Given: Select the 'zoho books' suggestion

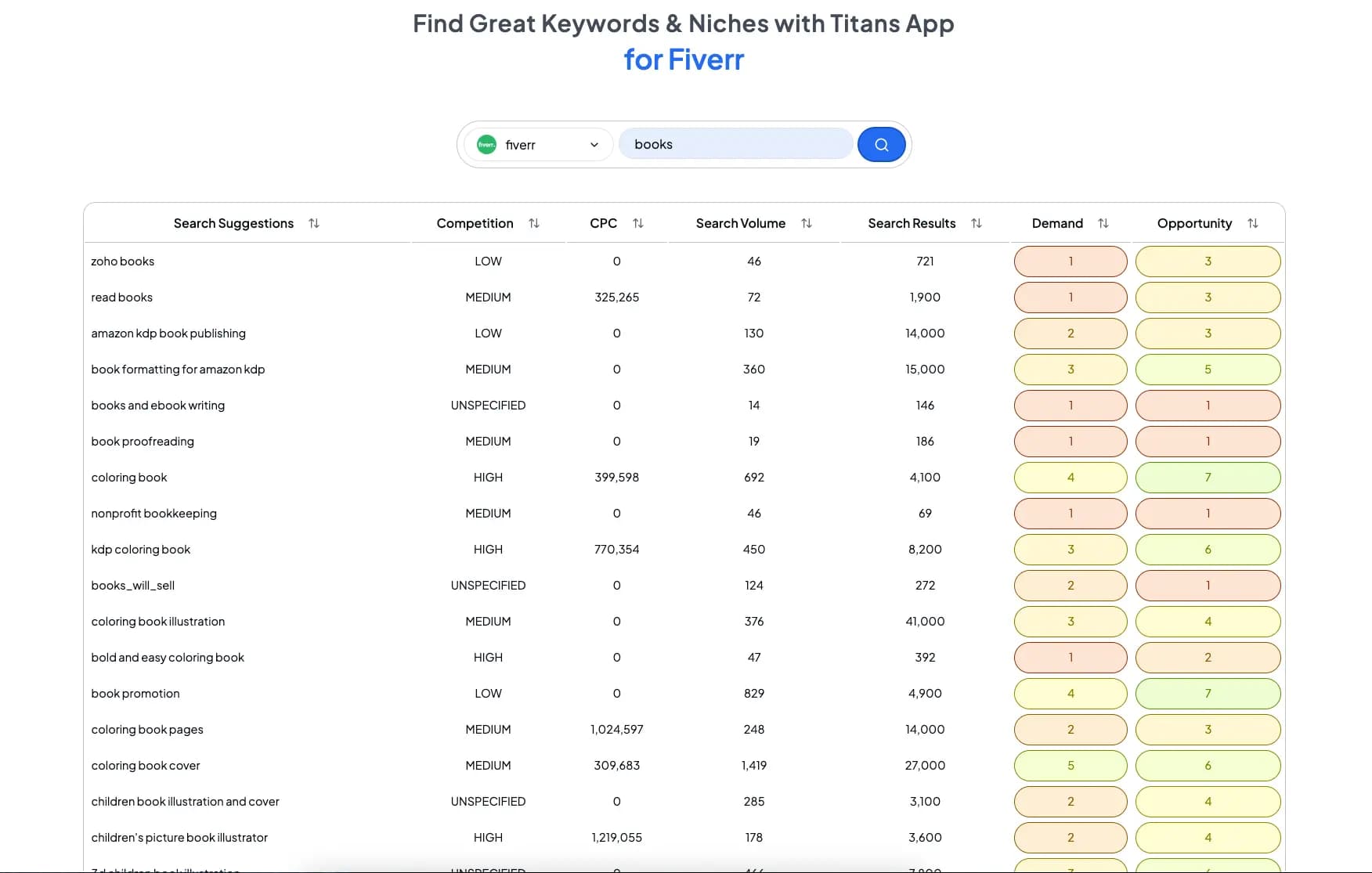Looking at the screenshot, I should (122, 262).
